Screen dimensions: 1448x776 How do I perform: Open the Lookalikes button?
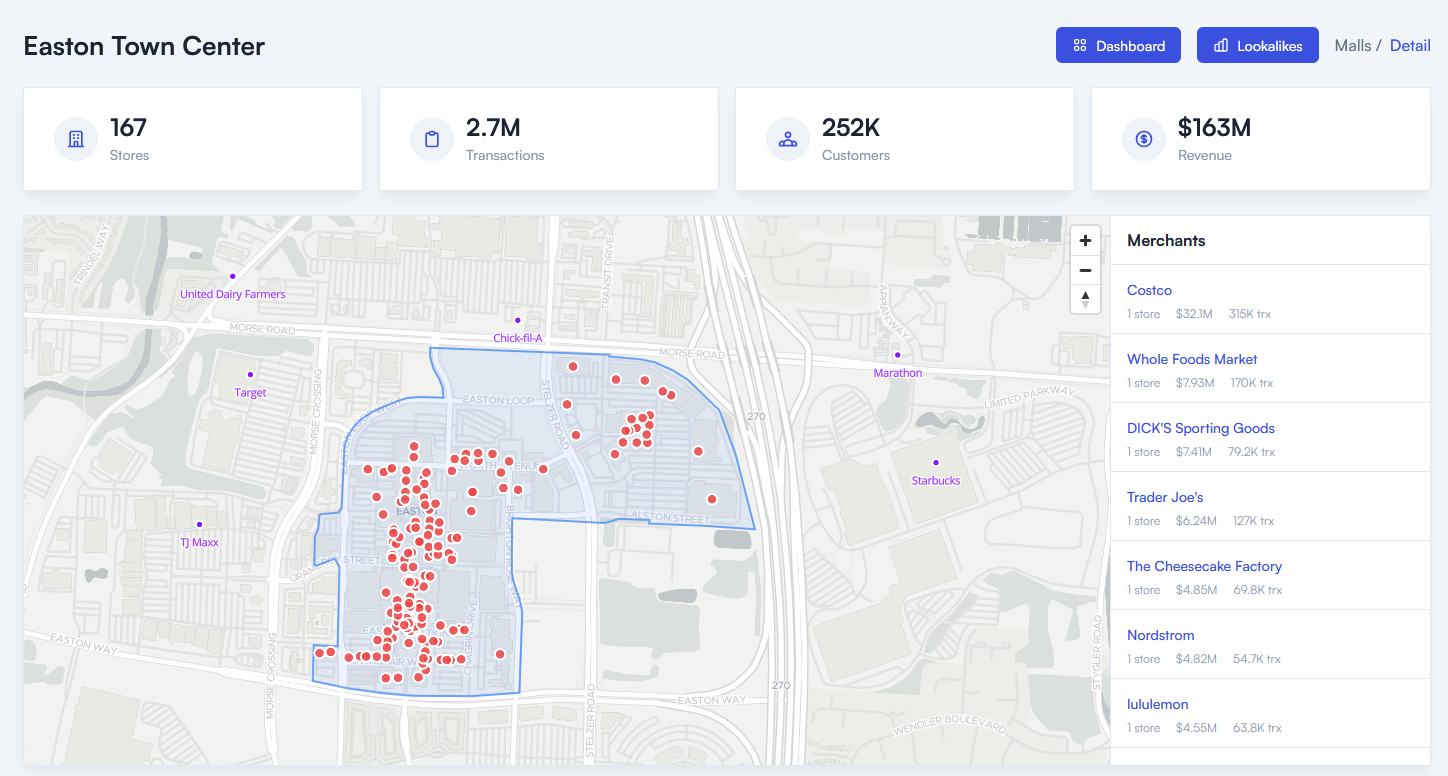(x=1258, y=45)
